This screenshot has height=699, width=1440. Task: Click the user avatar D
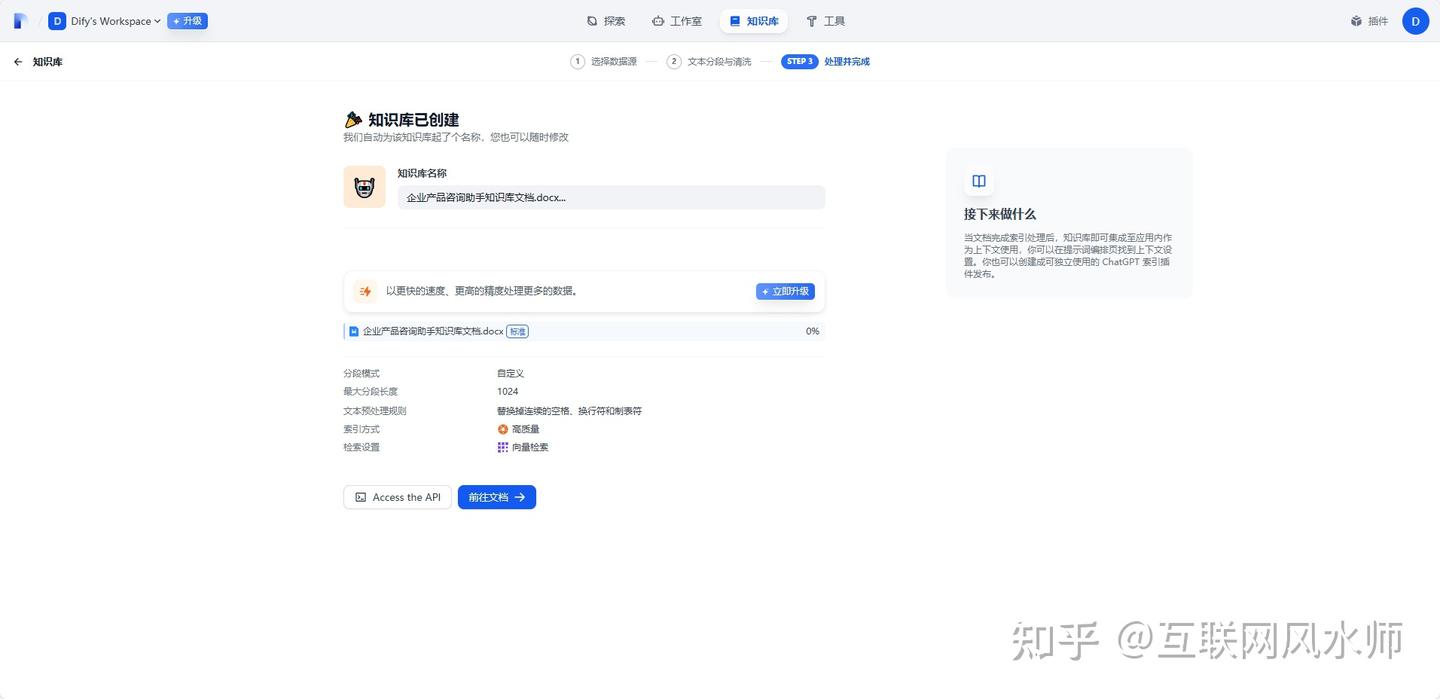(1415, 21)
